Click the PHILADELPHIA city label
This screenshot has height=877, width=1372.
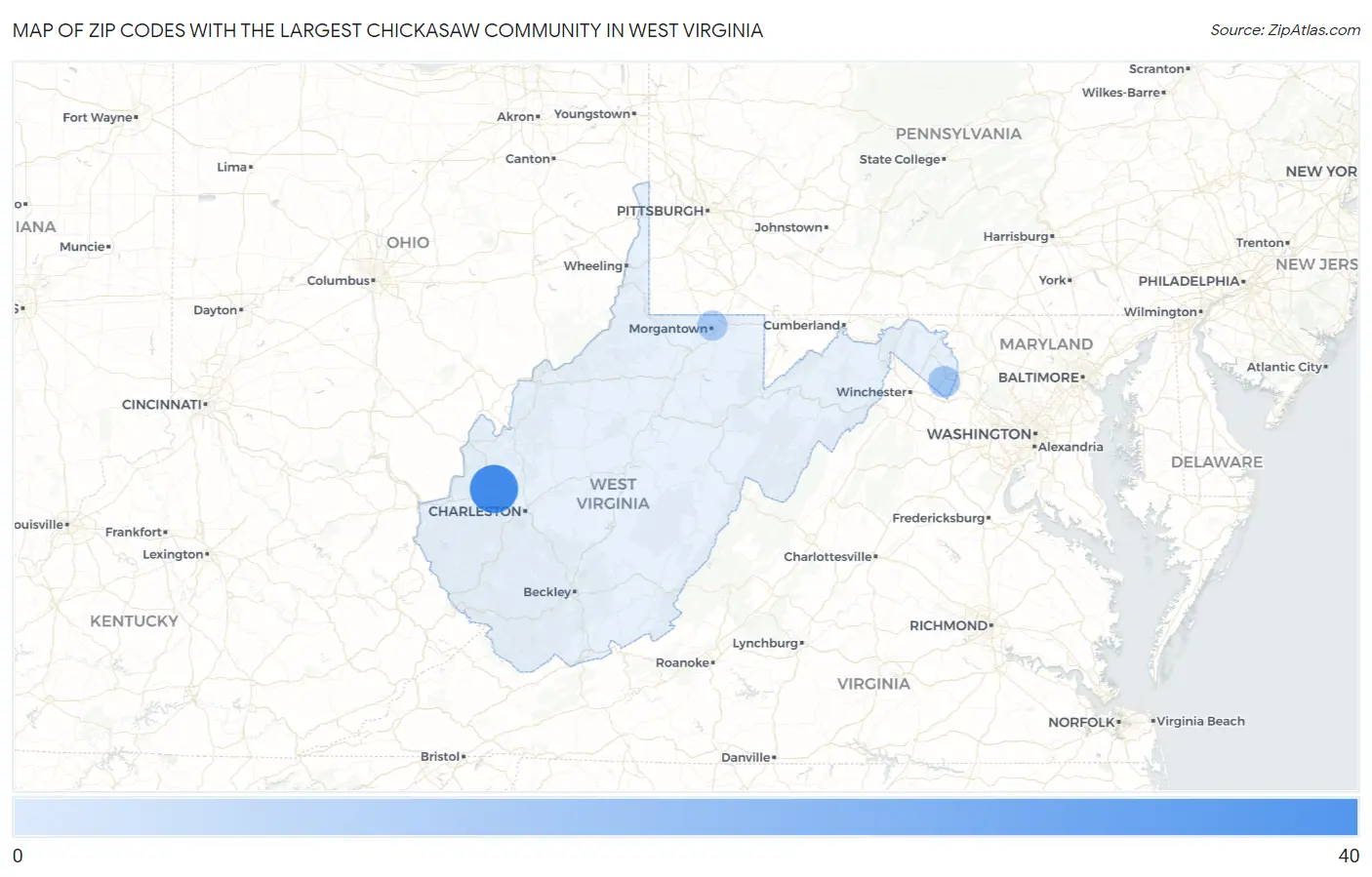[1189, 281]
